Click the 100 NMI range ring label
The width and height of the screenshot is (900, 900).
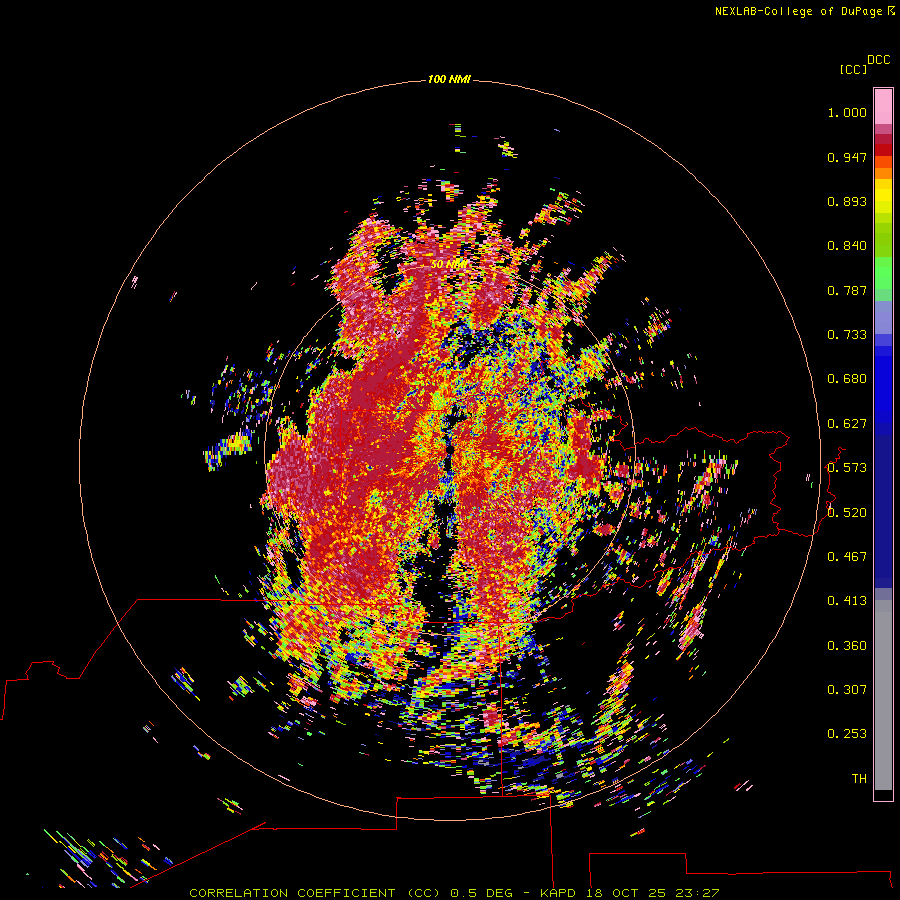pos(449,79)
